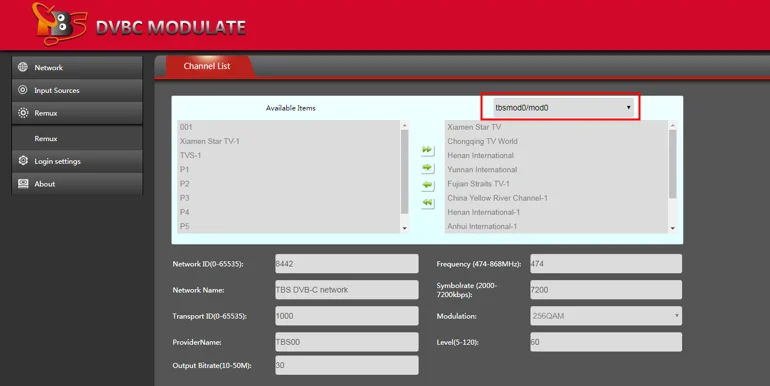Click the Remux gear icon
This screenshot has width=770, height=386.
[x=23, y=112]
